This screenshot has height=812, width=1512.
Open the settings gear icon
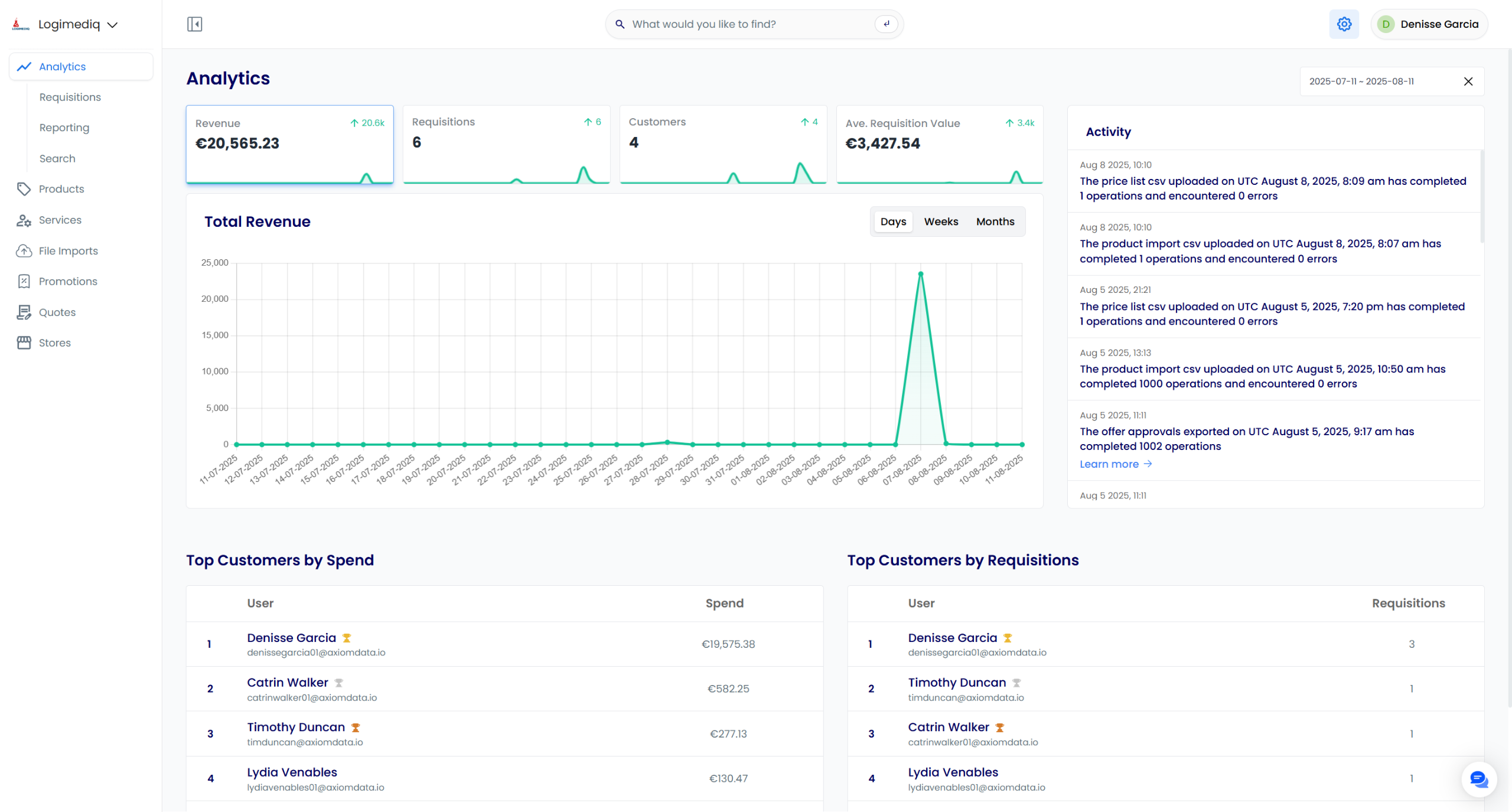click(1344, 24)
